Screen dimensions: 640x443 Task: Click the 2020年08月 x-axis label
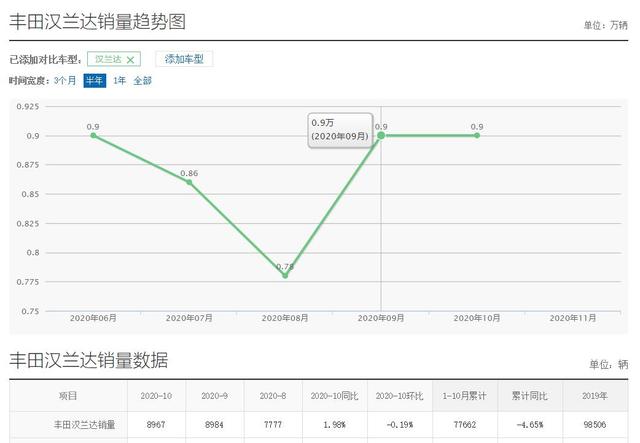click(285, 318)
